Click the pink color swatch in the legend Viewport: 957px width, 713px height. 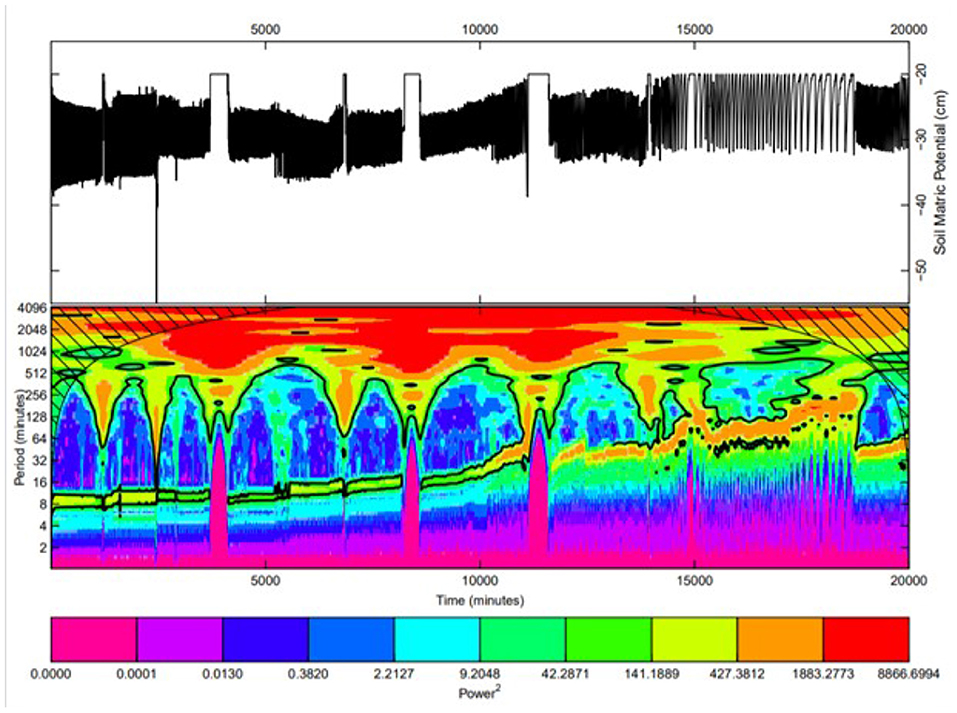[x=94, y=639]
